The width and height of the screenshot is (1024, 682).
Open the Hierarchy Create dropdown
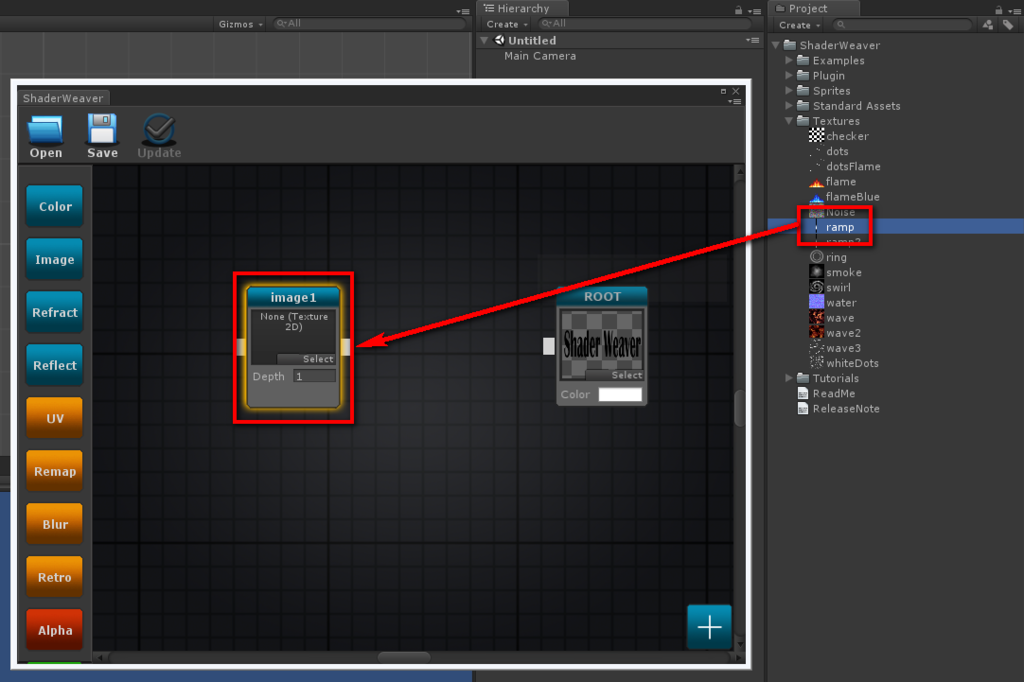tap(507, 24)
